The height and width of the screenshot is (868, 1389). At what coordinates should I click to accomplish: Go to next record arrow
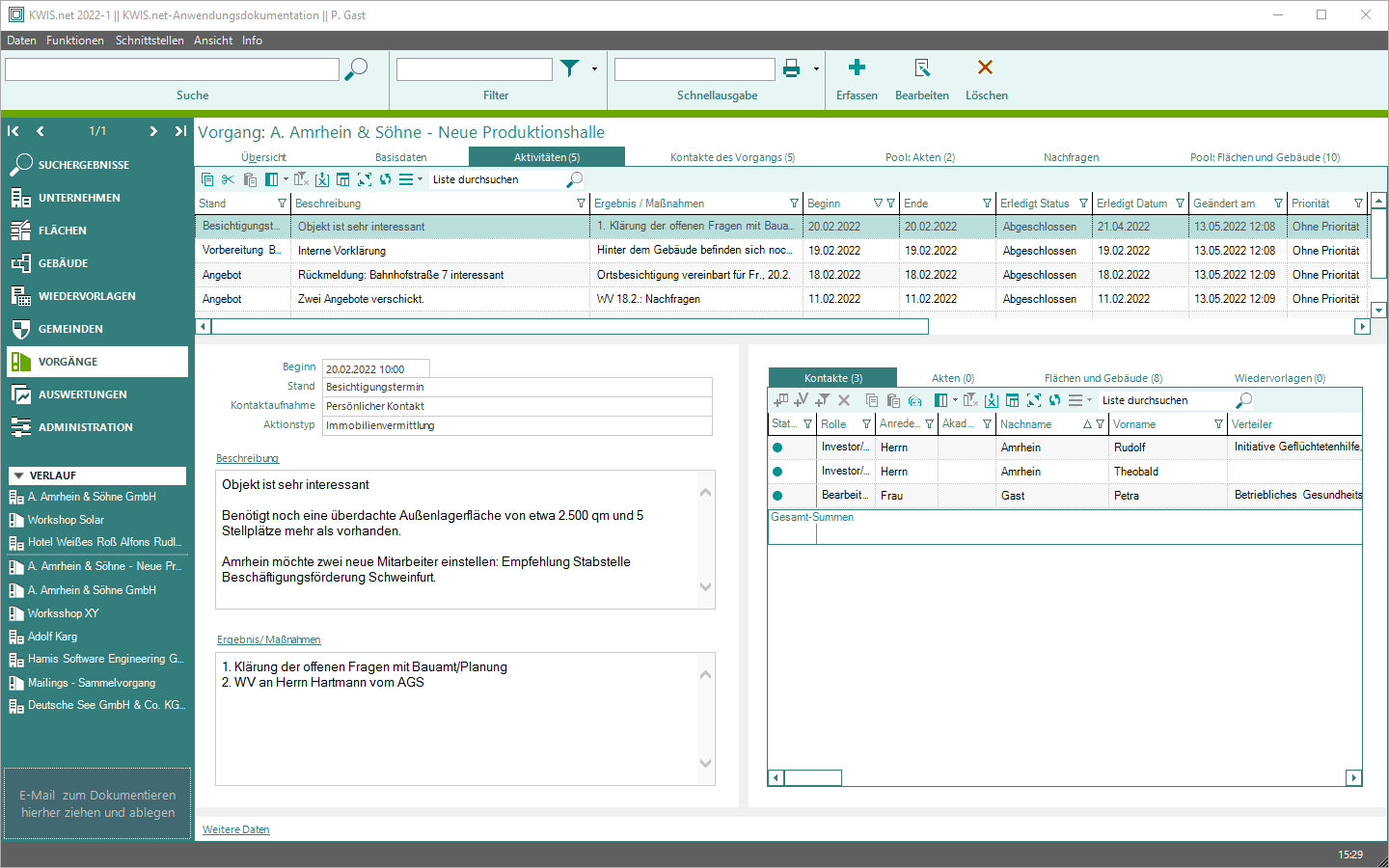coord(153,131)
